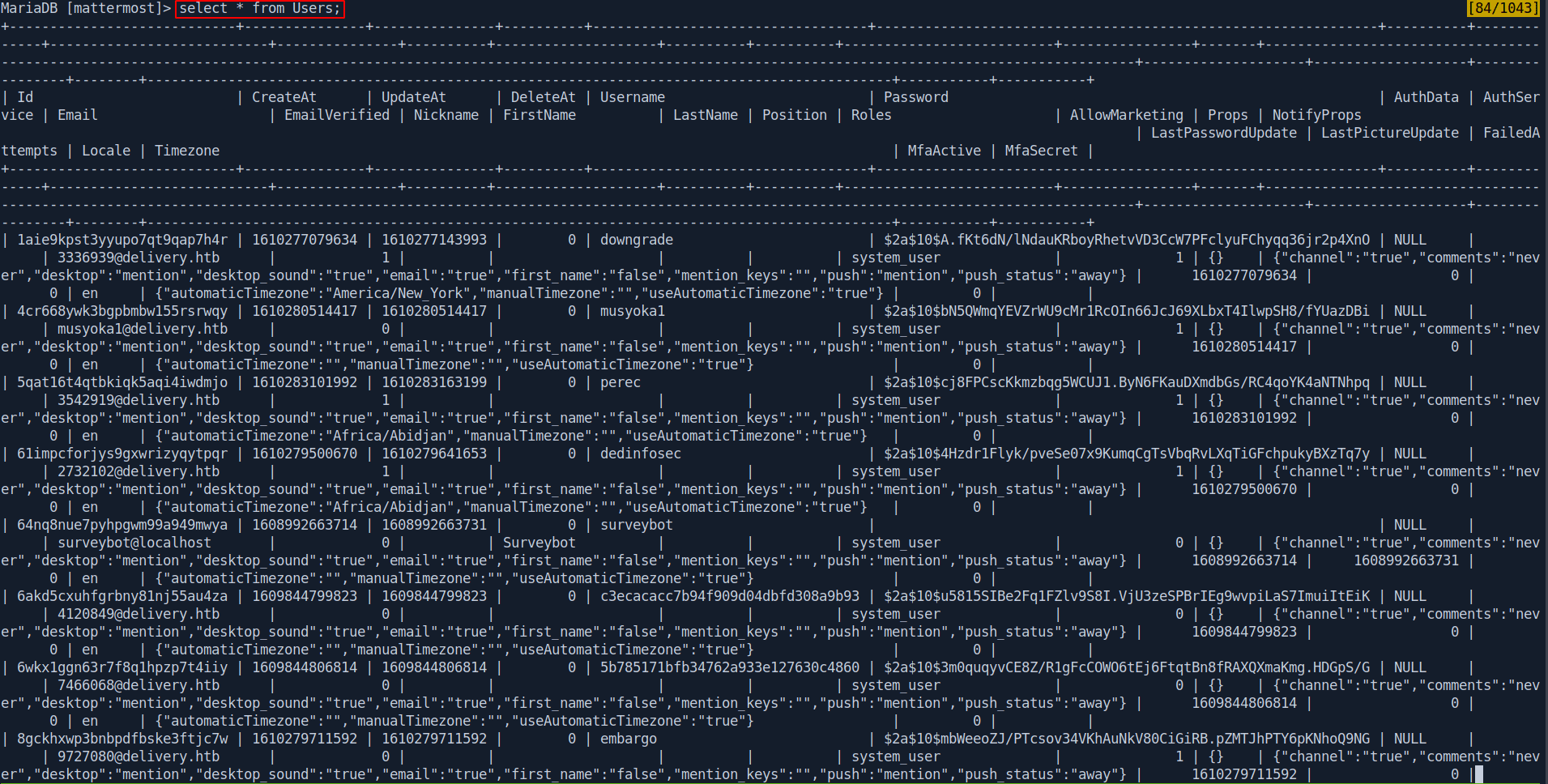Click the Id 64nq8nue7pyhpgwm99a949mwya
1548x784 pixels.
122,525
